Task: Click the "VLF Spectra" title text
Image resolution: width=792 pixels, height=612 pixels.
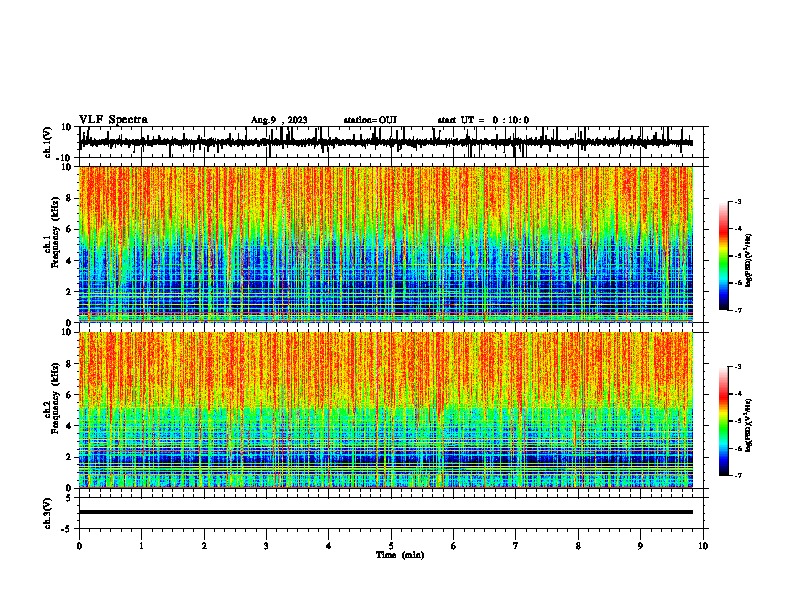Action: click(x=113, y=120)
